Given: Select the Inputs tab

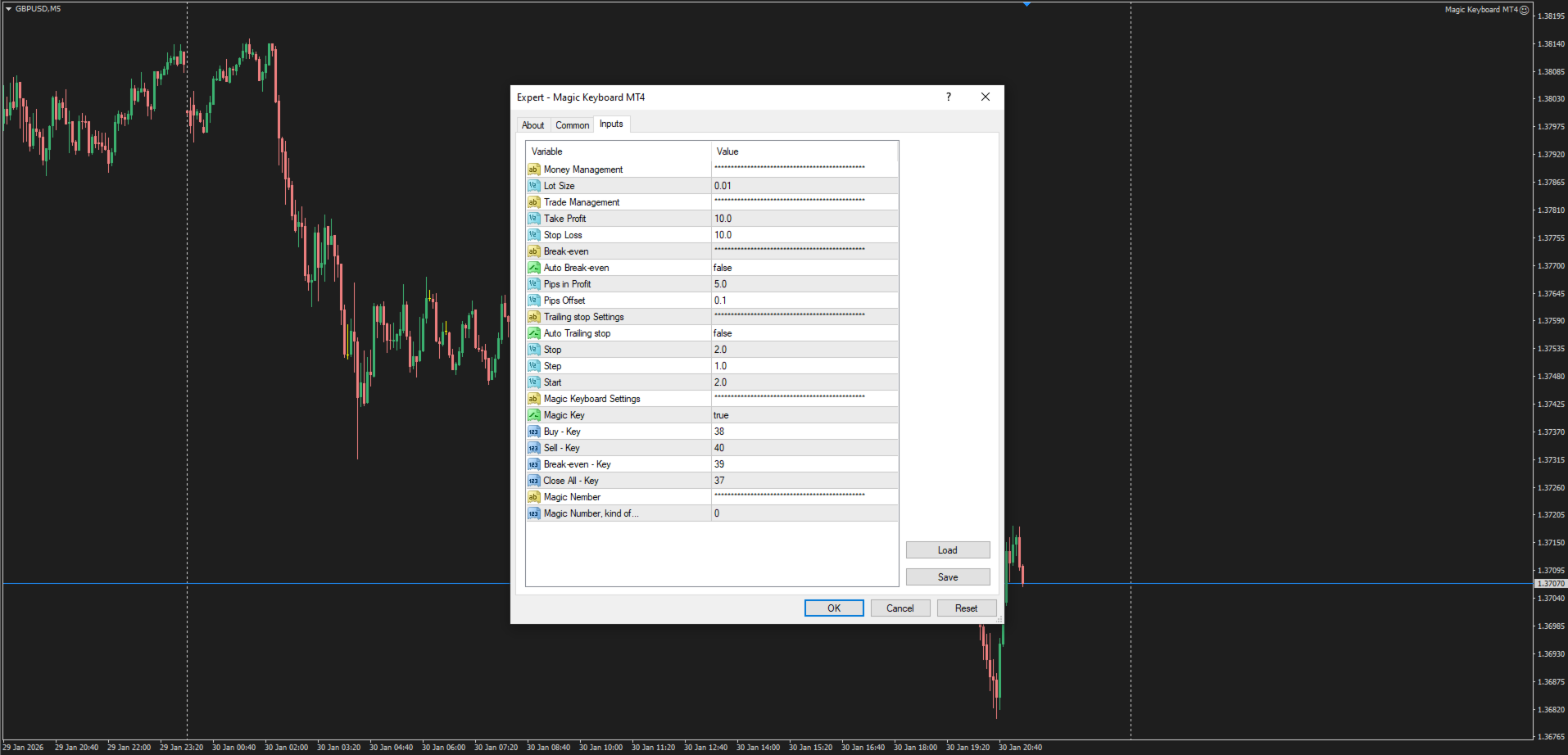Looking at the screenshot, I should point(611,124).
